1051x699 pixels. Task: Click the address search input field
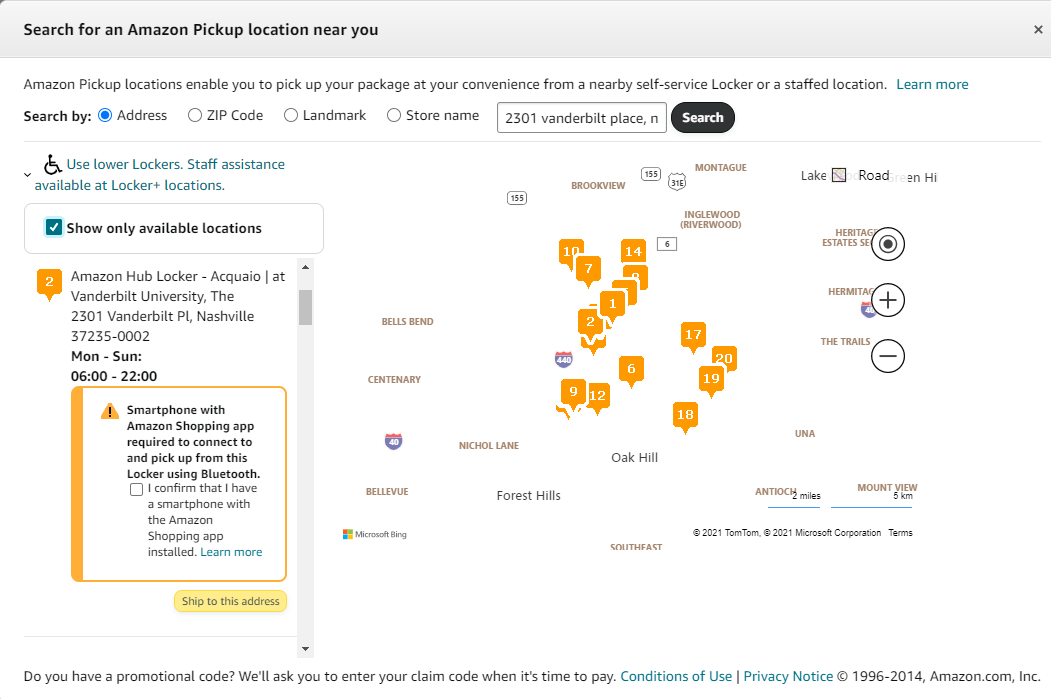[x=581, y=118]
